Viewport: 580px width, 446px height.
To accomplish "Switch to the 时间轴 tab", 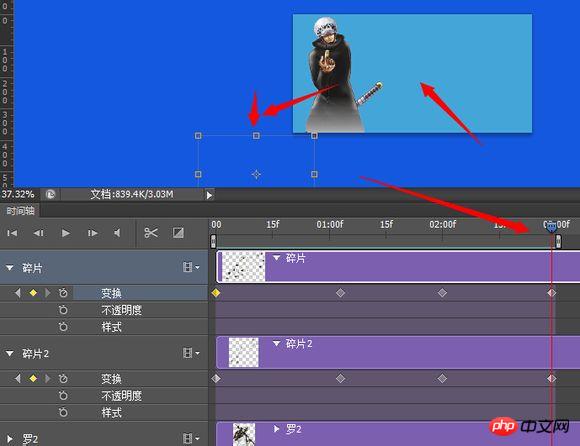I will click(x=20, y=211).
